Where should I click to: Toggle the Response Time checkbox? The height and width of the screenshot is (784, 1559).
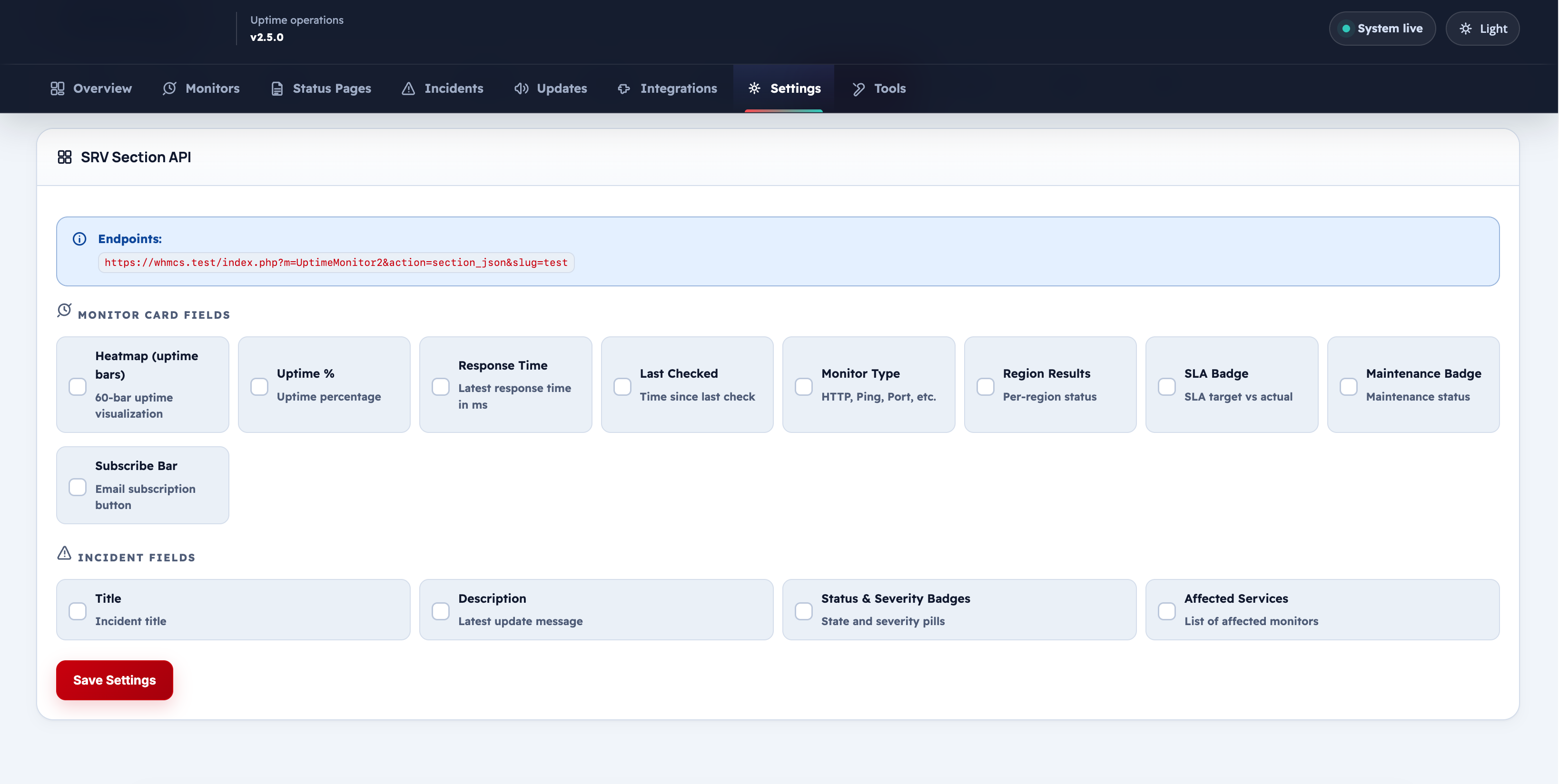[x=441, y=387]
